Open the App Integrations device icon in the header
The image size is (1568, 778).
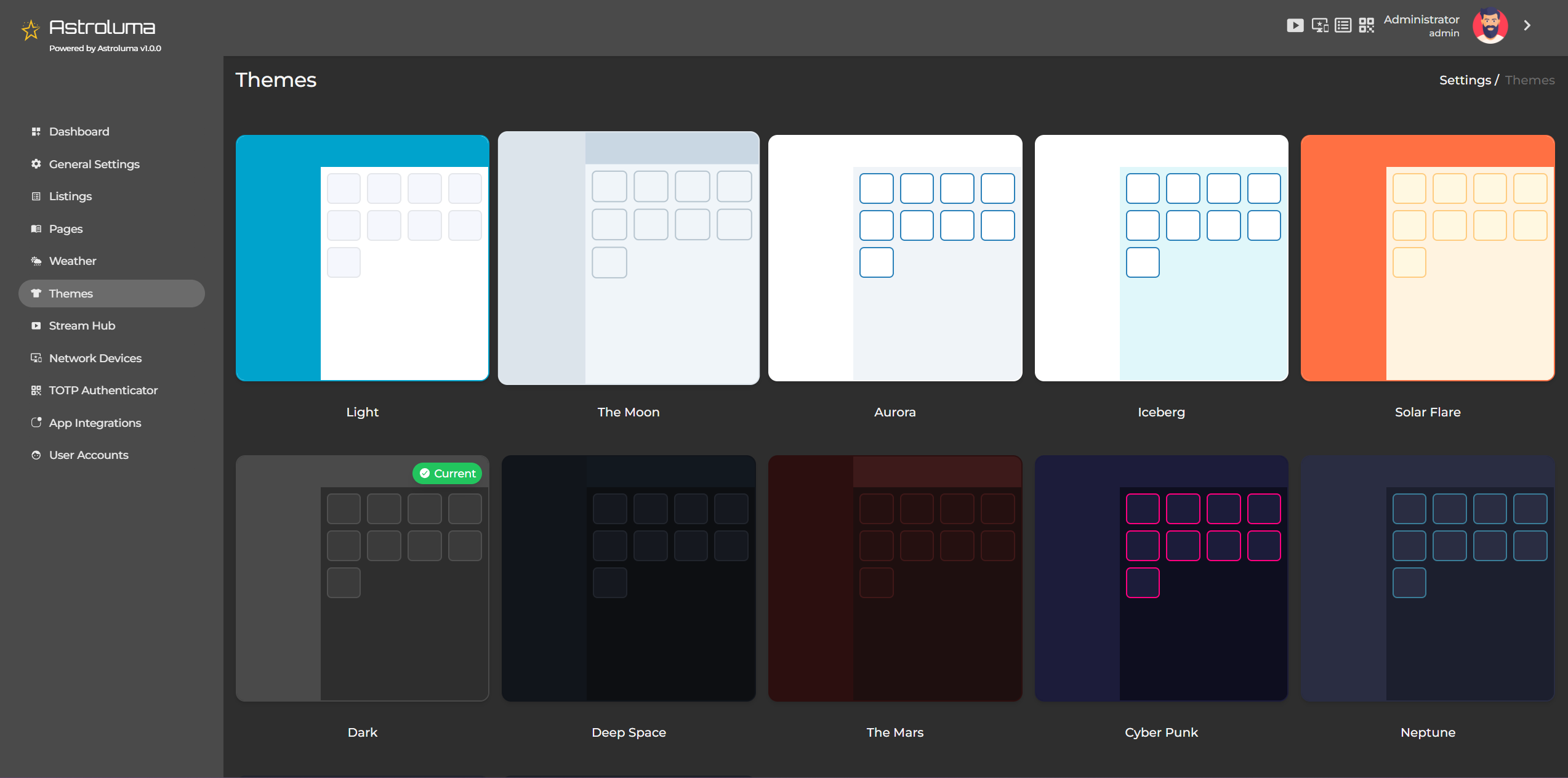tap(1319, 25)
